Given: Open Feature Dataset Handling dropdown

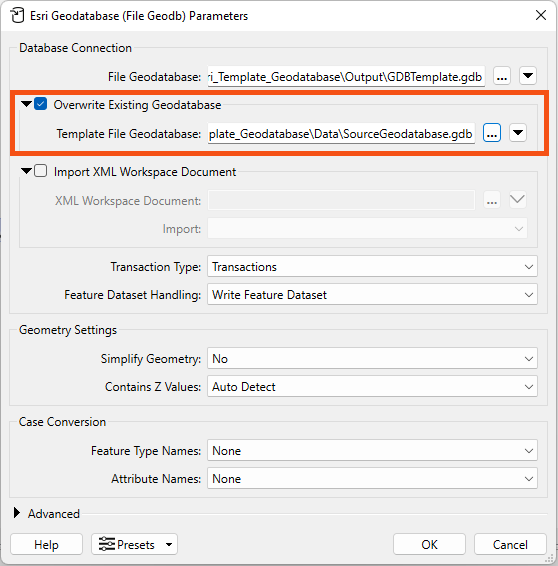Looking at the screenshot, I should pos(372,295).
